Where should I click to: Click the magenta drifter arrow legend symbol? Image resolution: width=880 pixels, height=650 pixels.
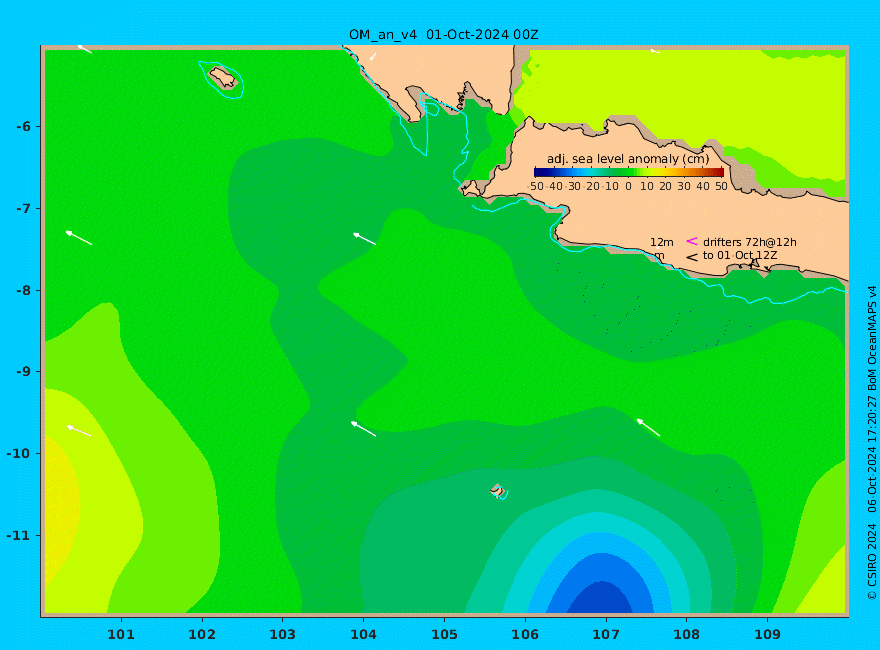click(692, 241)
